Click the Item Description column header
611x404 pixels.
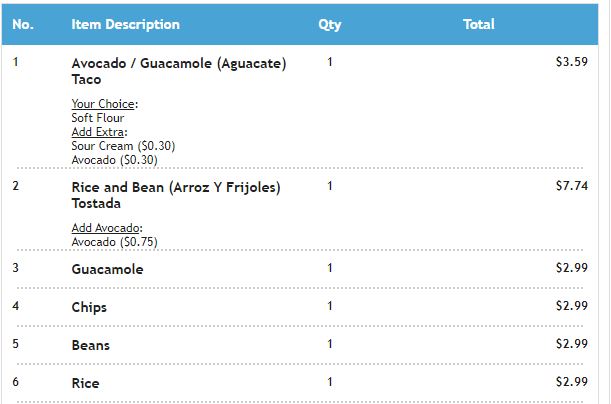point(125,25)
